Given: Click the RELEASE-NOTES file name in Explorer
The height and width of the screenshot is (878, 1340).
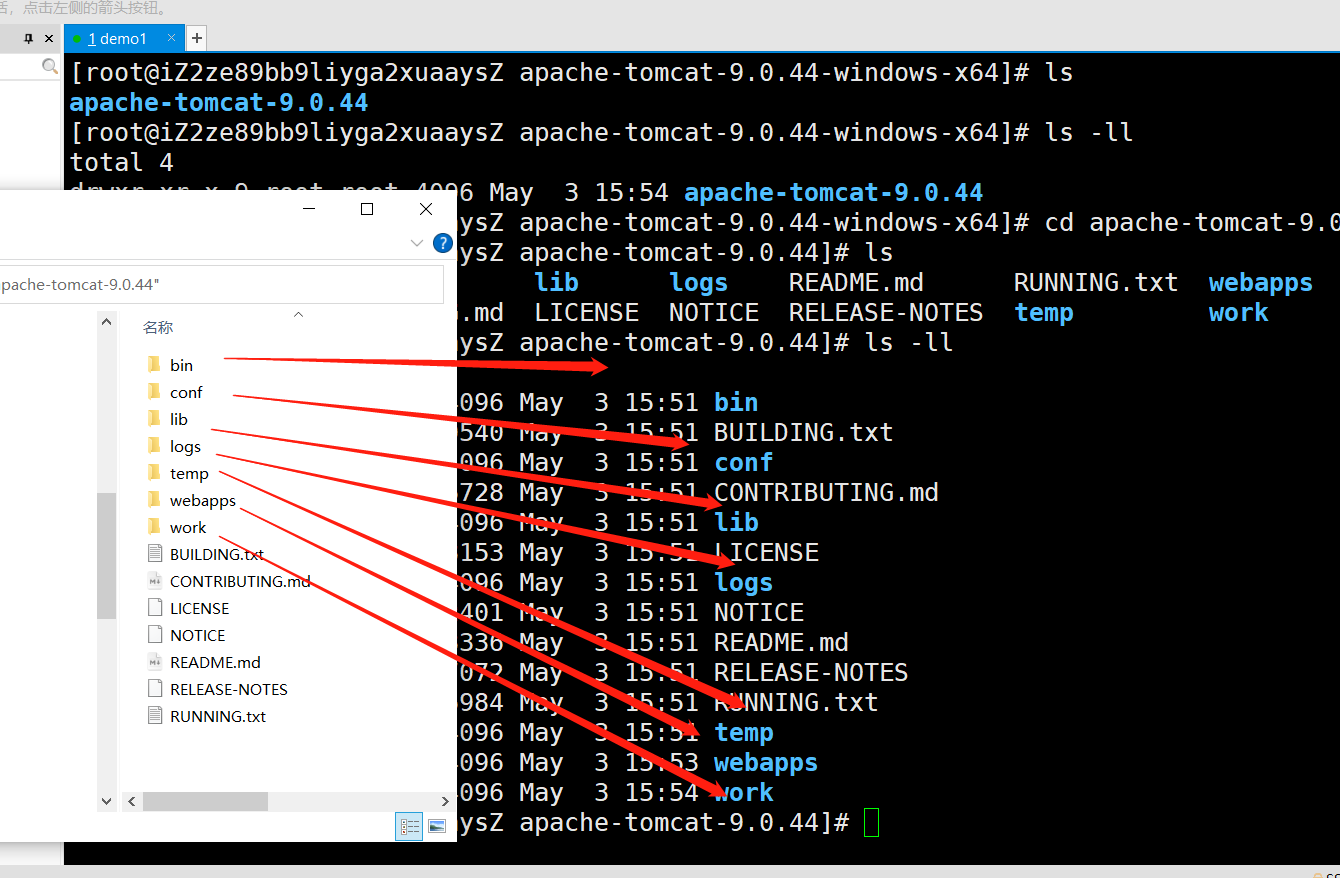Looking at the screenshot, I should click(x=229, y=689).
